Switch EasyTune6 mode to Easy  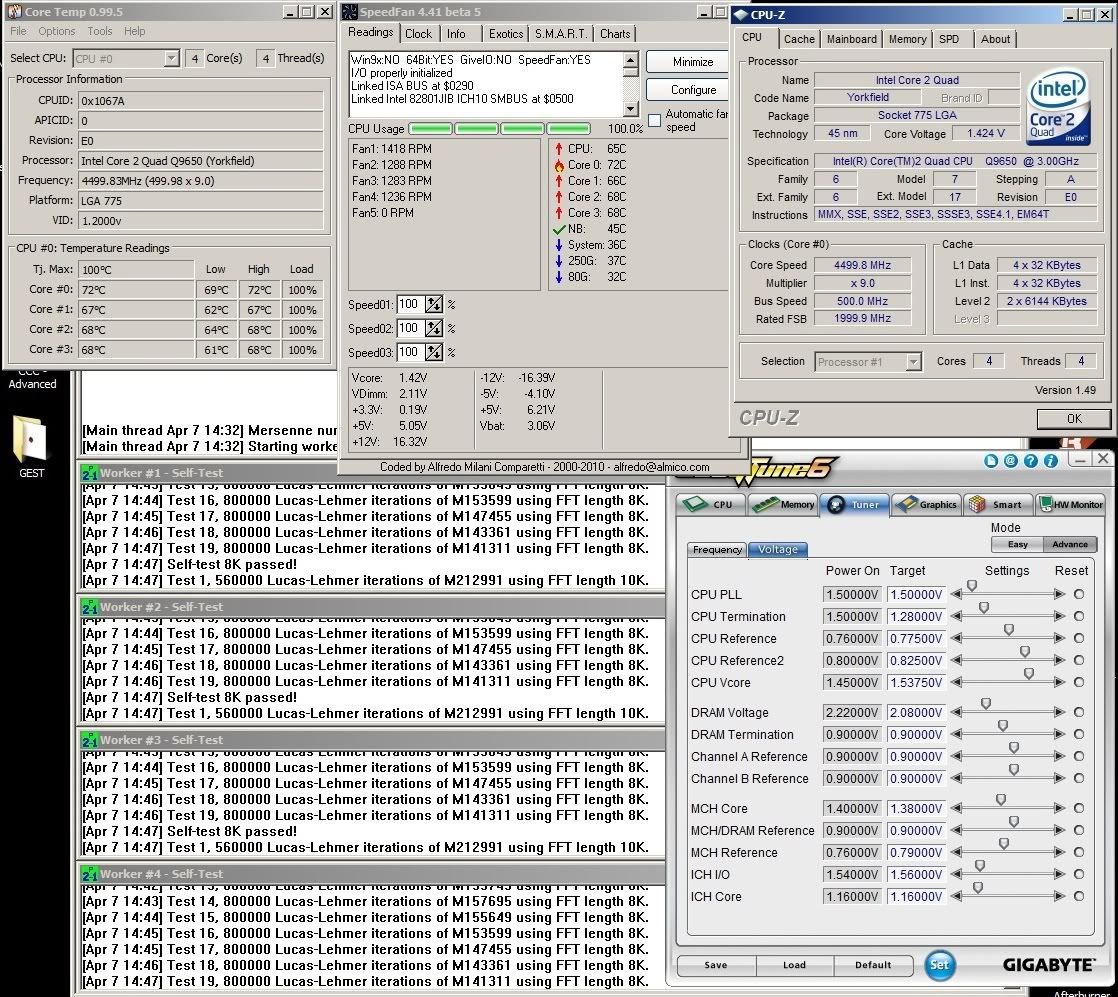point(1017,544)
